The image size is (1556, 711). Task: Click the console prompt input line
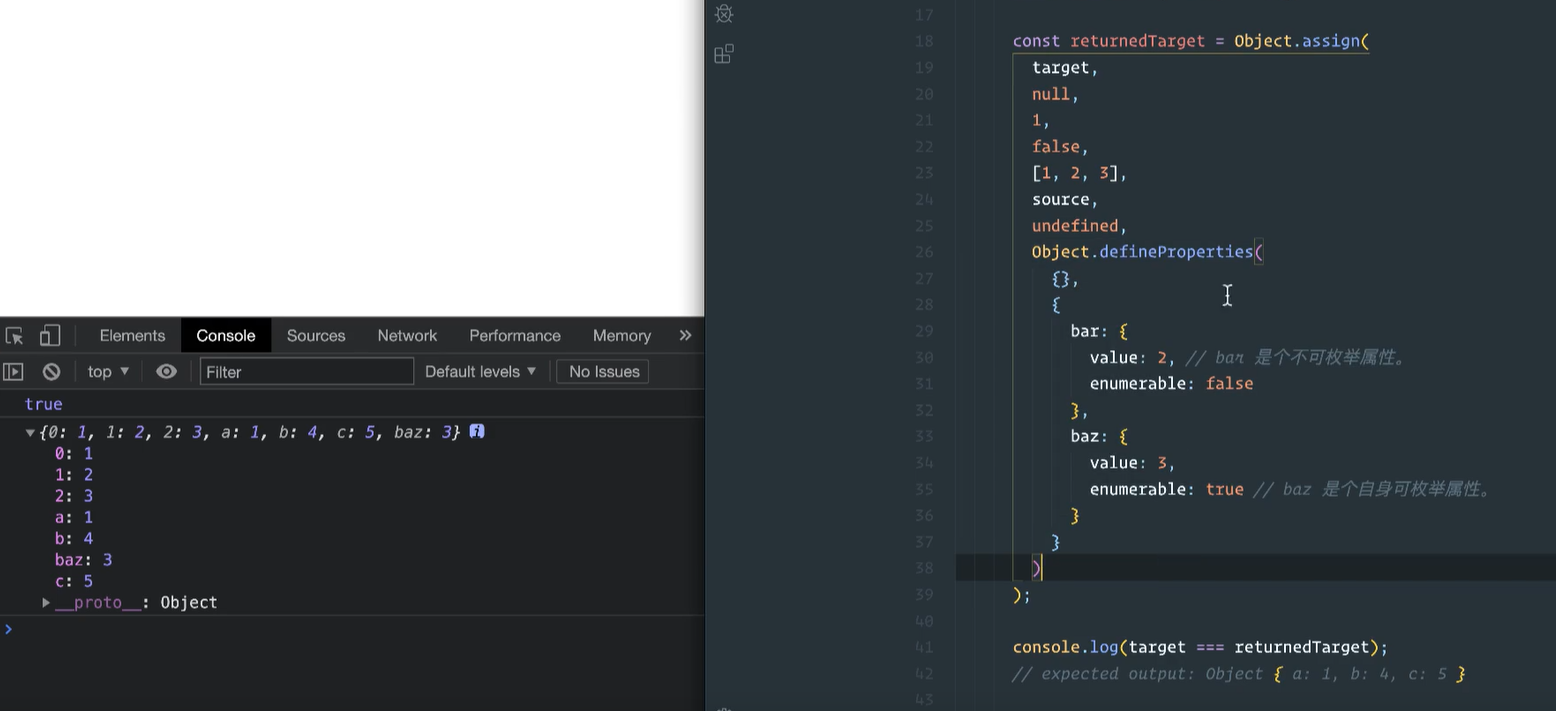coord(352,629)
